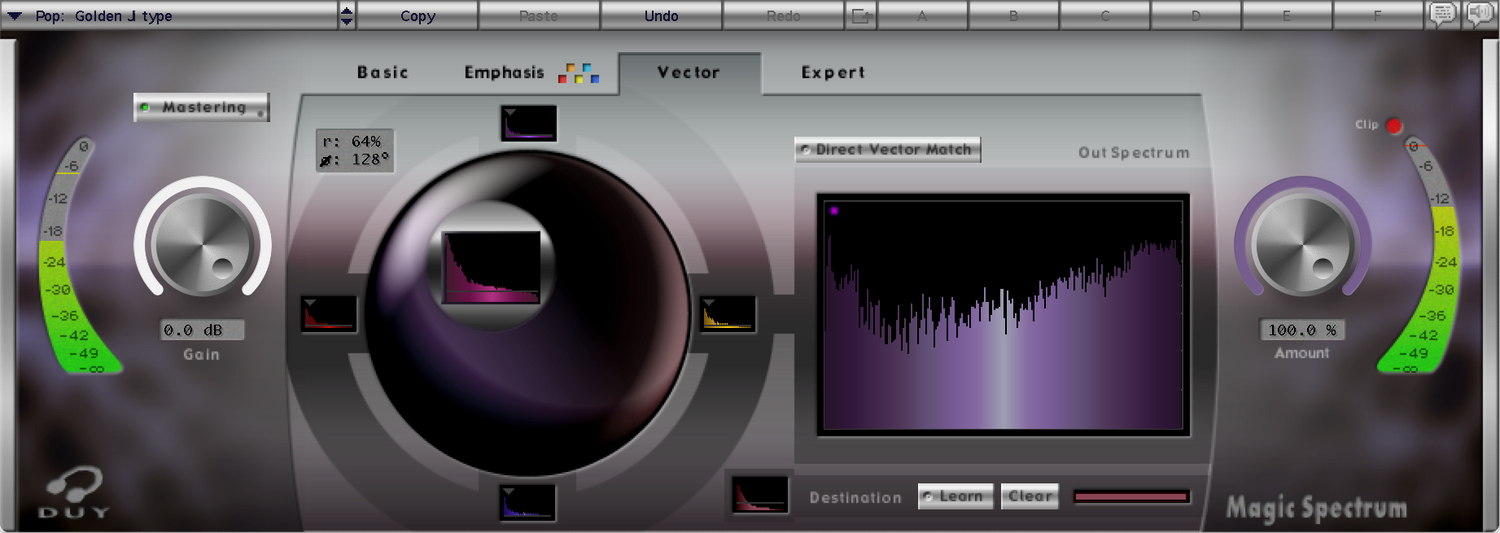Image resolution: width=1500 pixels, height=533 pixels.
Task: Enable Direct Vector Match
Action: (887, 150)
